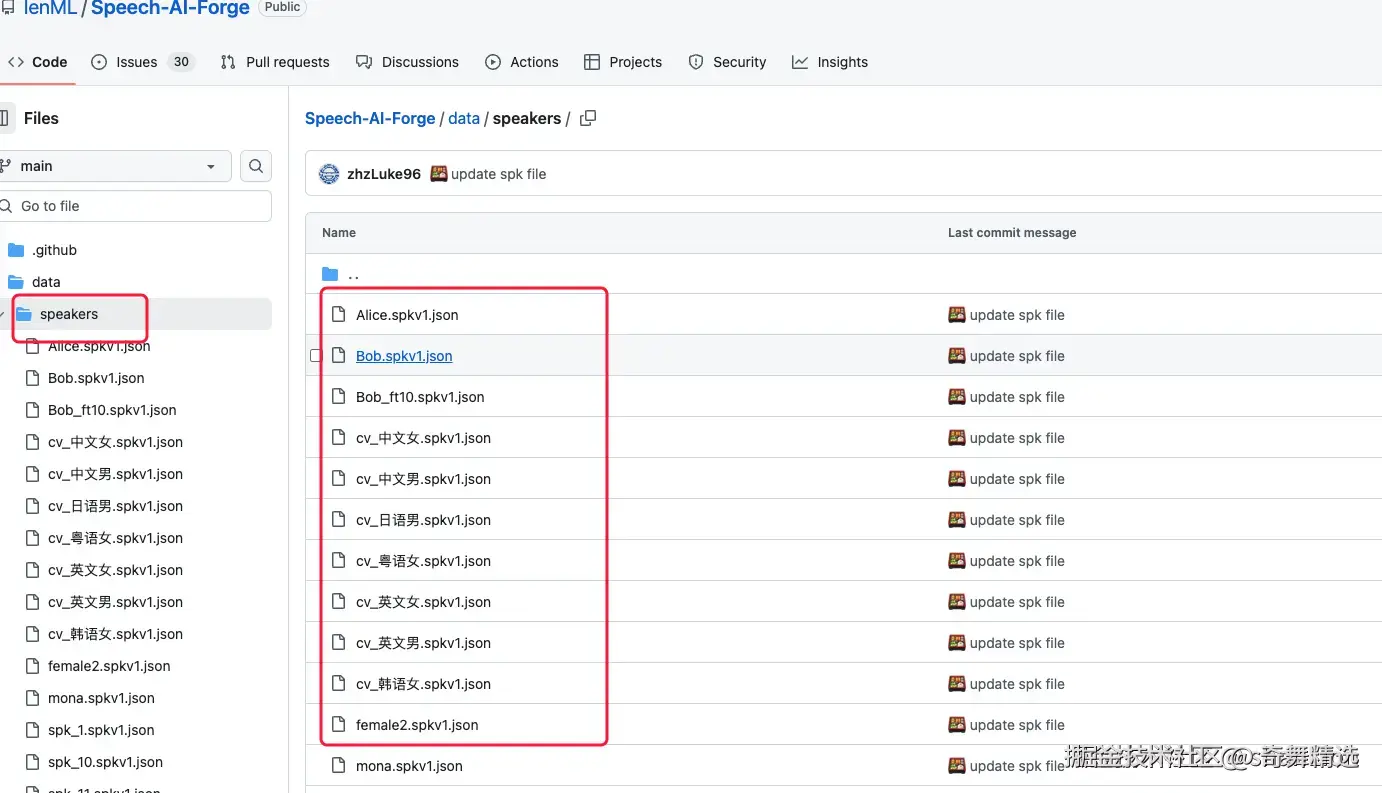Open cv_韩语女.spkv1.json in sidebar tree
1382x793 pixels.
coord(115,634)
